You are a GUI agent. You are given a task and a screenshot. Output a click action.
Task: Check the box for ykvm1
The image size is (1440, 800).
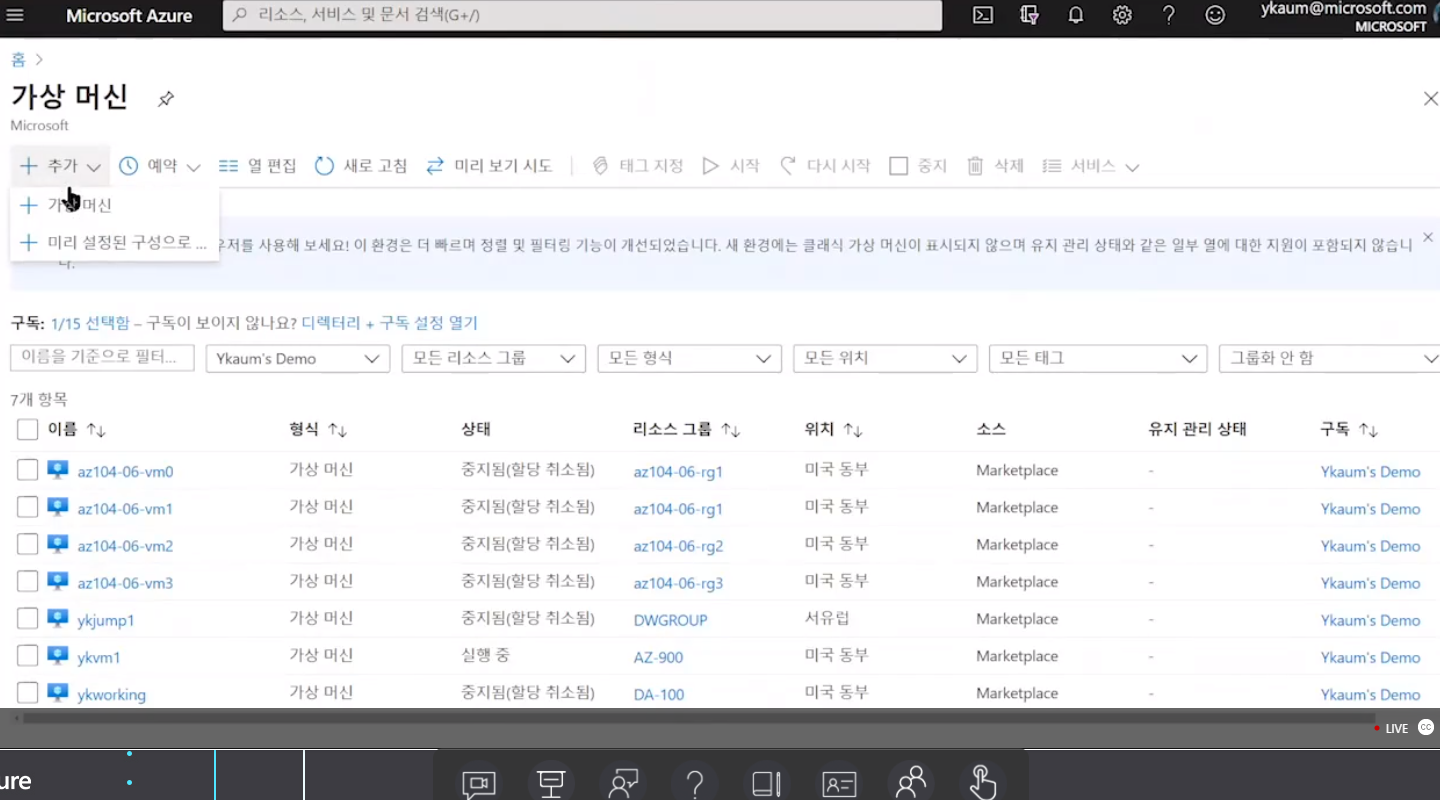point(28,656)
